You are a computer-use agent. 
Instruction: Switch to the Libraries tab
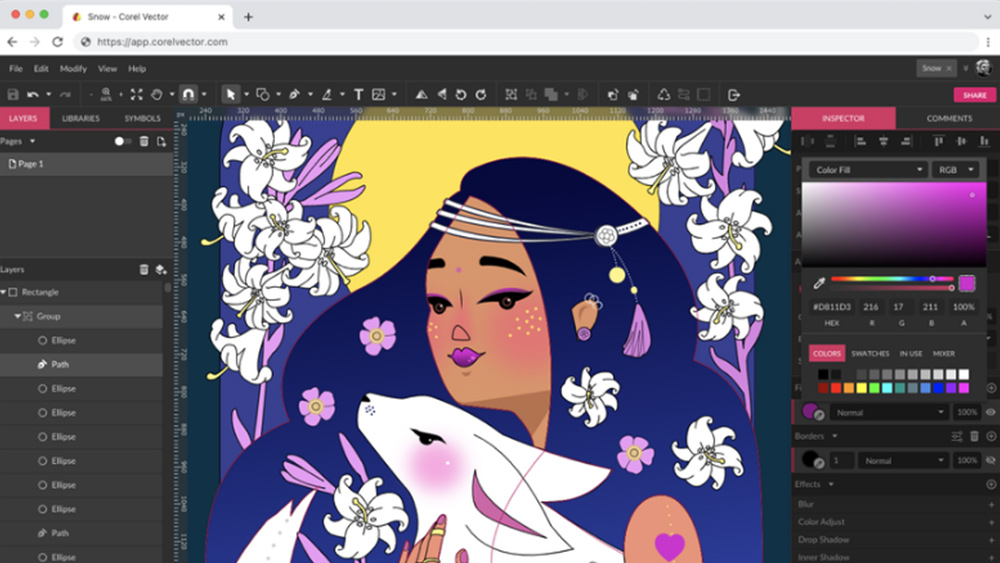coord(81,119)
